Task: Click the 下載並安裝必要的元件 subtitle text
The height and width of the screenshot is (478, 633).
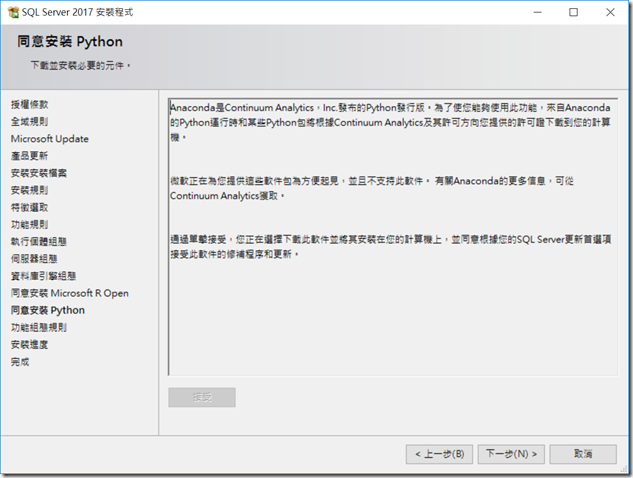Action: point(81,65)
